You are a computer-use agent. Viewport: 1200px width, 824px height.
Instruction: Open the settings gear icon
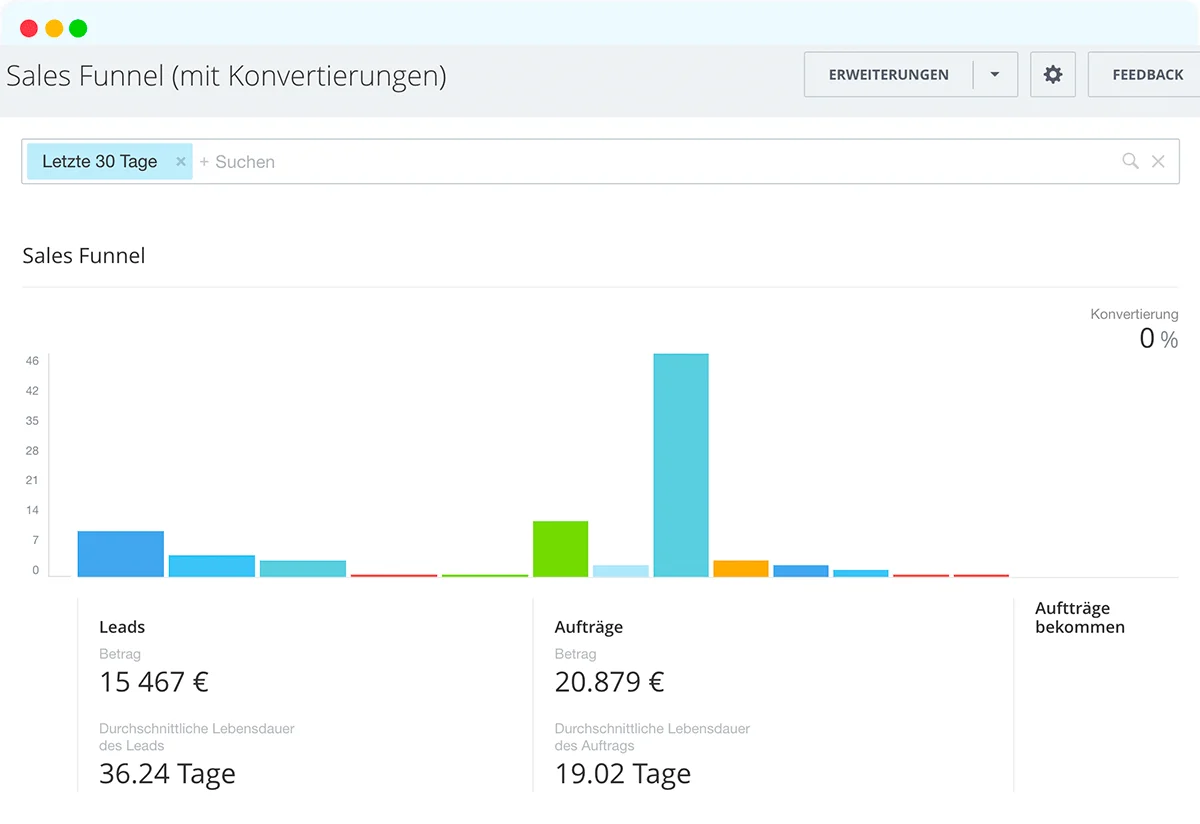click(x=1053, y=75)
